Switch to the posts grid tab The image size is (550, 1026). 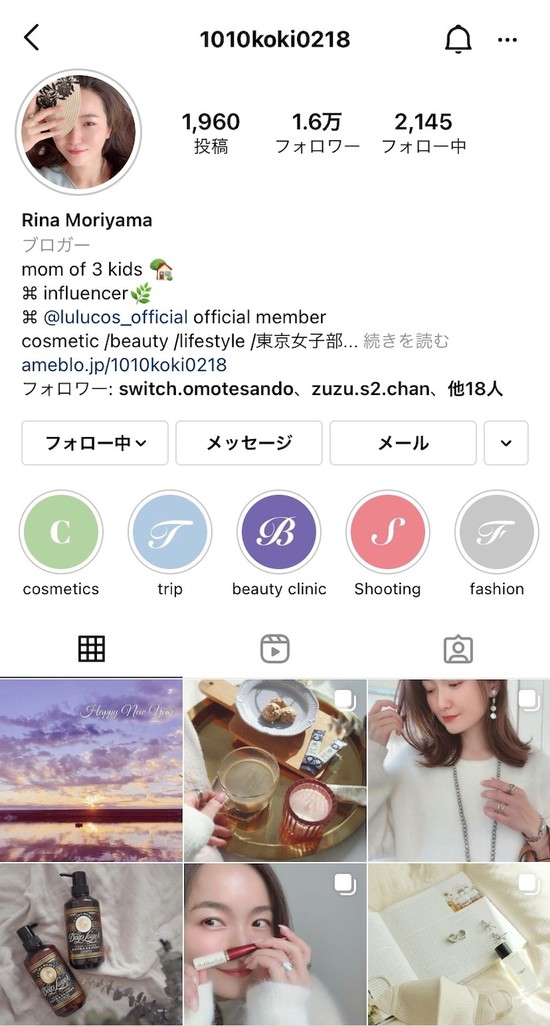coord(92,649)
